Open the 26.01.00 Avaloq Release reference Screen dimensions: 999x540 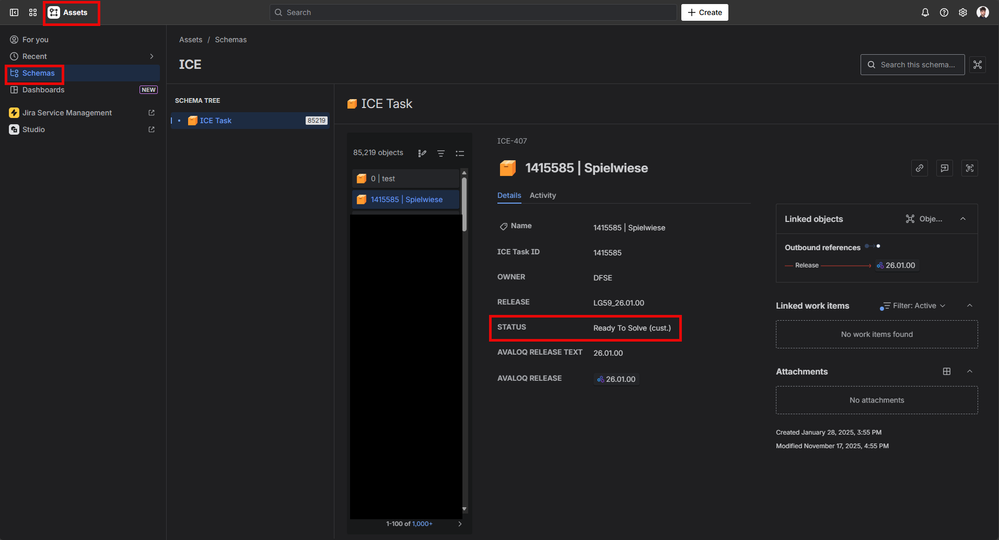point(616,379)
